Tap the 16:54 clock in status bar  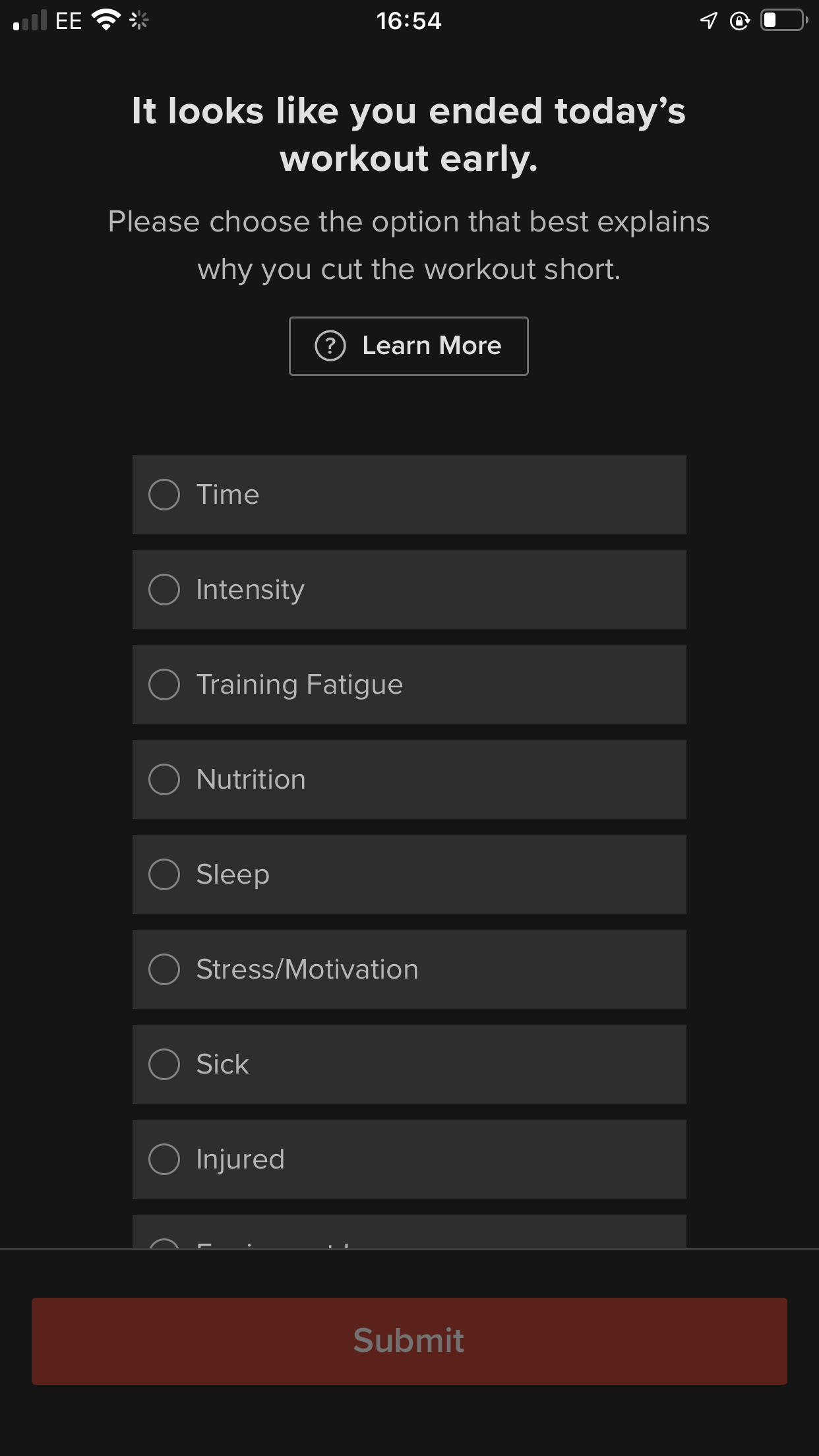coord(409,21)
